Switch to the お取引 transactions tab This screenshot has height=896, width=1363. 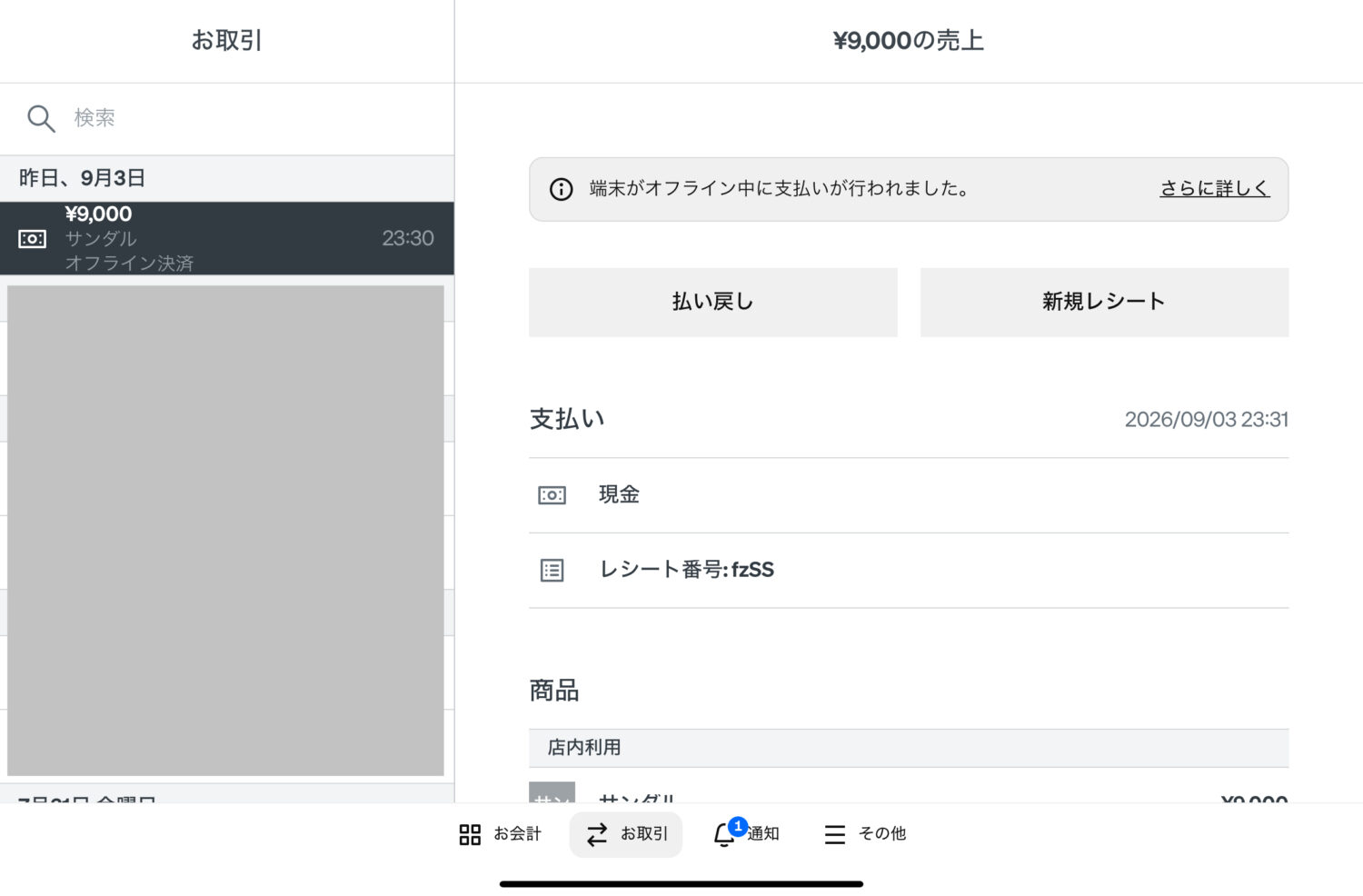coord(626,834)
